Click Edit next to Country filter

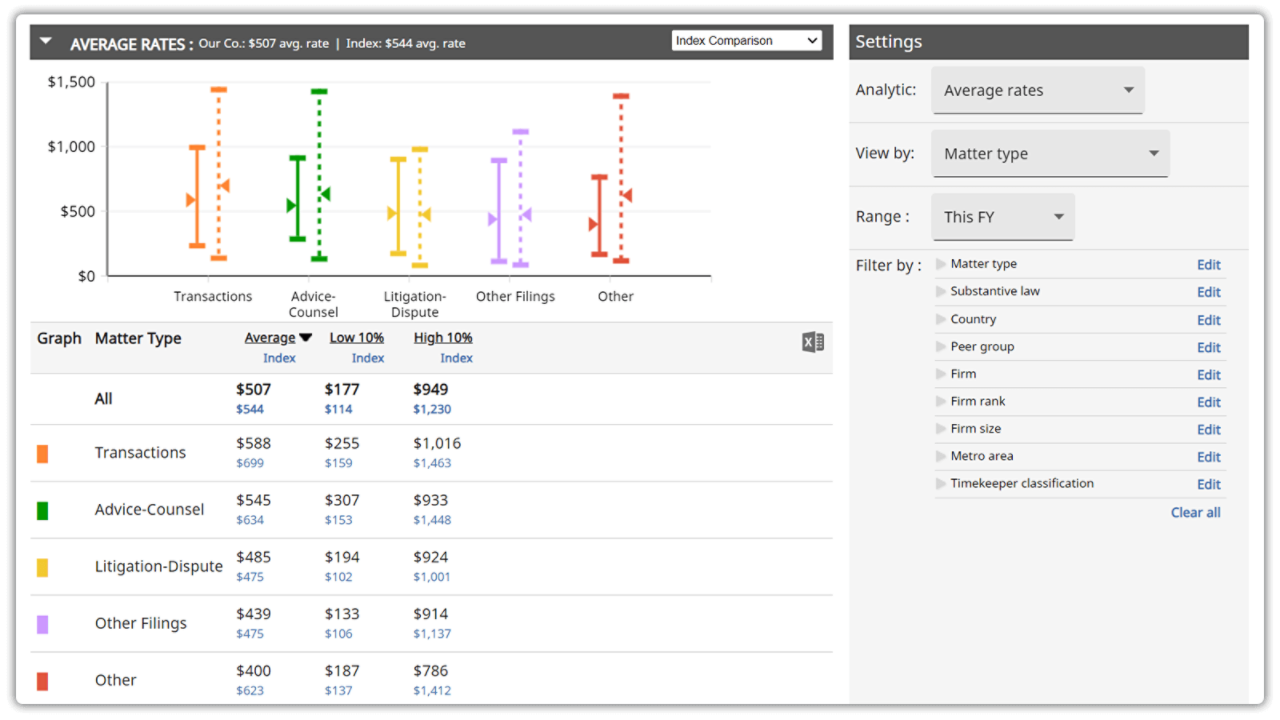[x=1209, y=320]
